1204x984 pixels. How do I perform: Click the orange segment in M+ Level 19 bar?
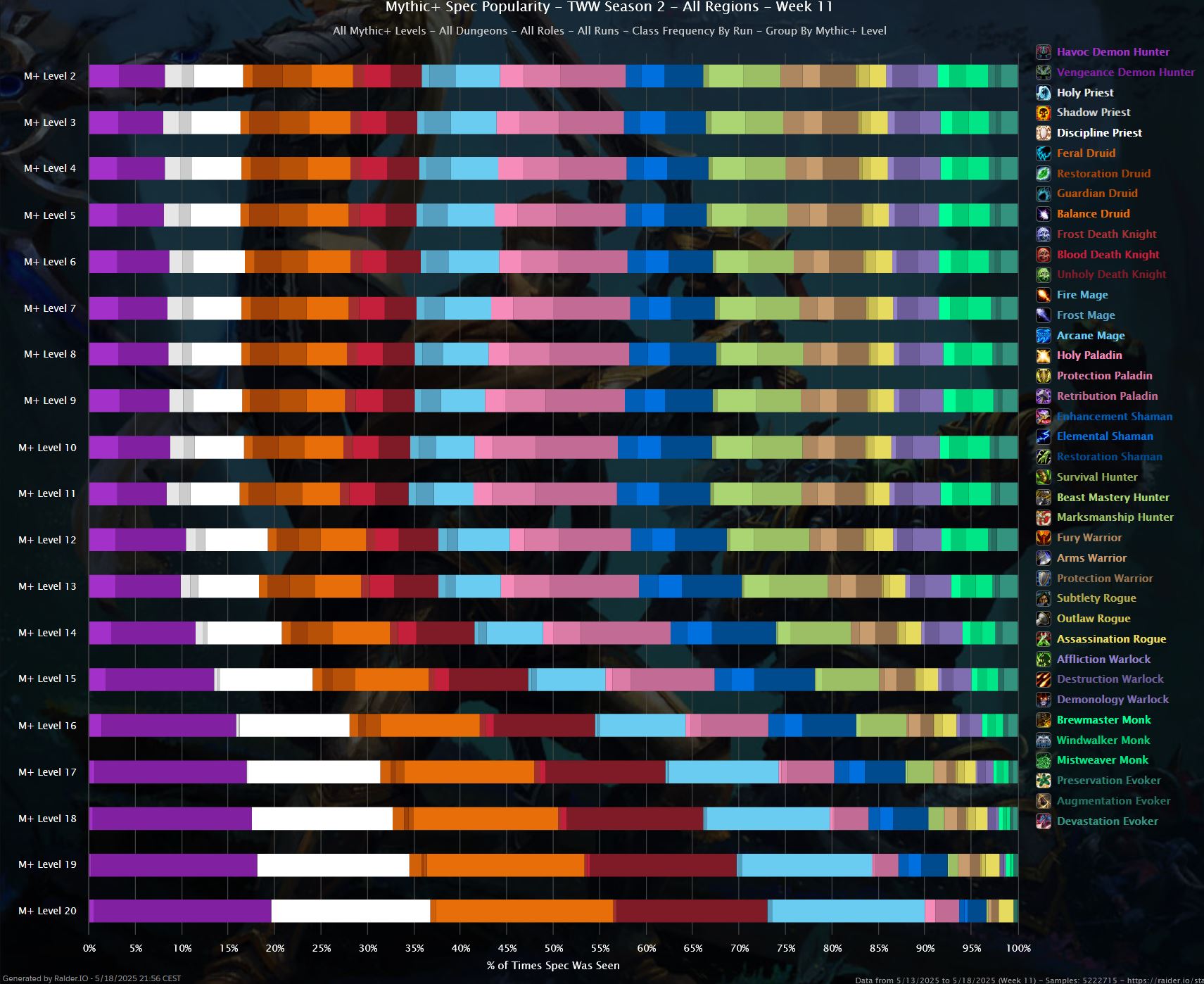pos(505,865)
